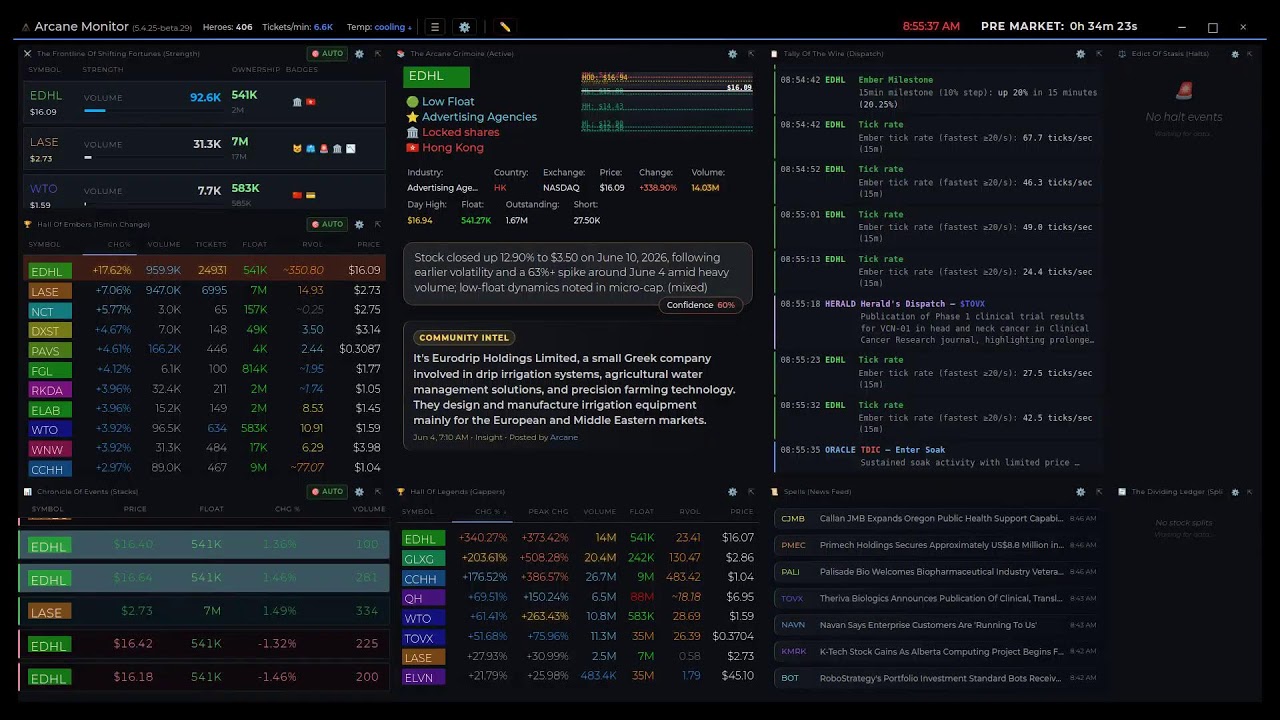Click the Low Float tag in Arcane Grimoire
The image size is (1280, 720).
click(440, 101)
